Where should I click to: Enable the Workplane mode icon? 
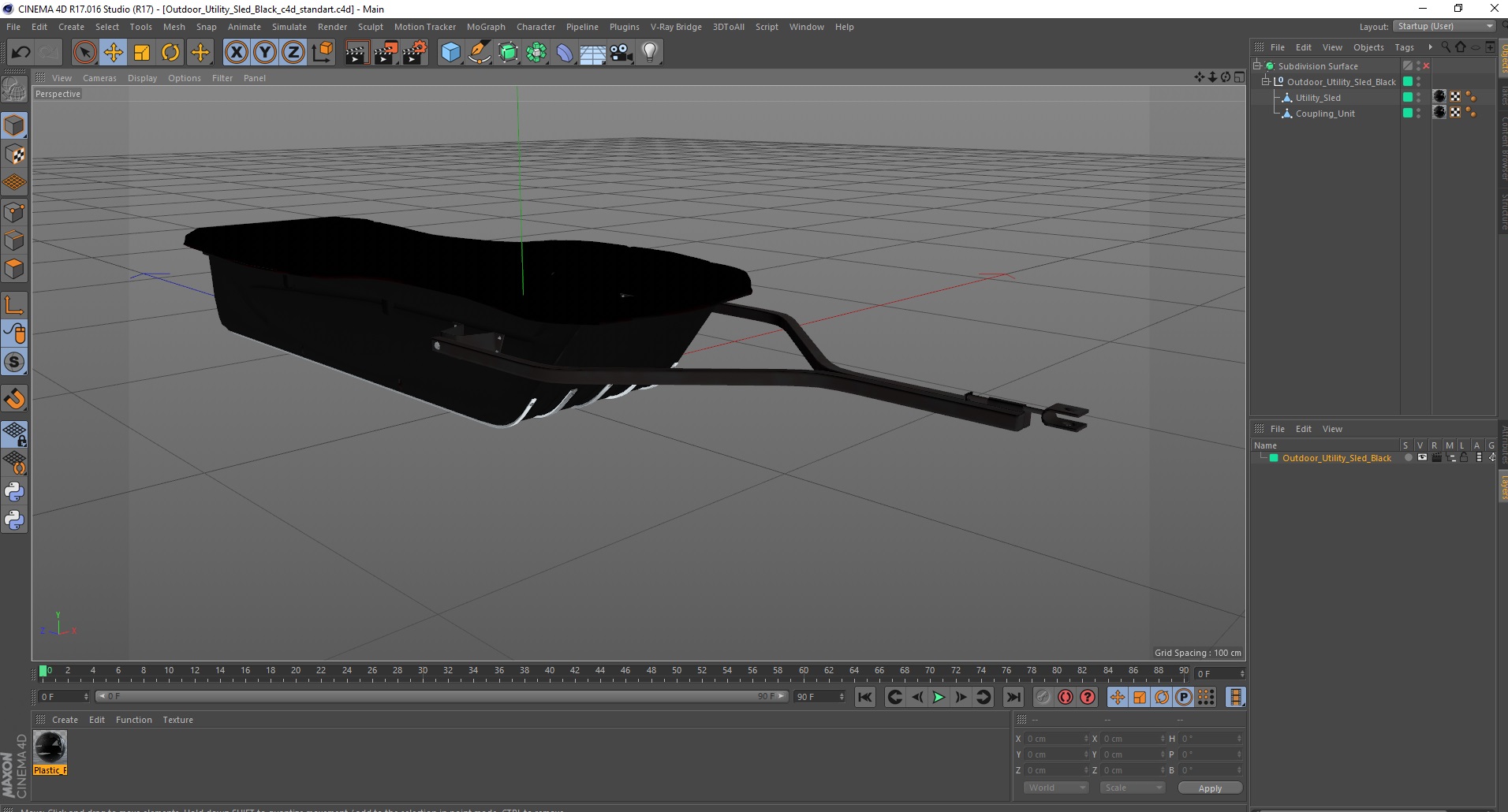coord(14,183)
